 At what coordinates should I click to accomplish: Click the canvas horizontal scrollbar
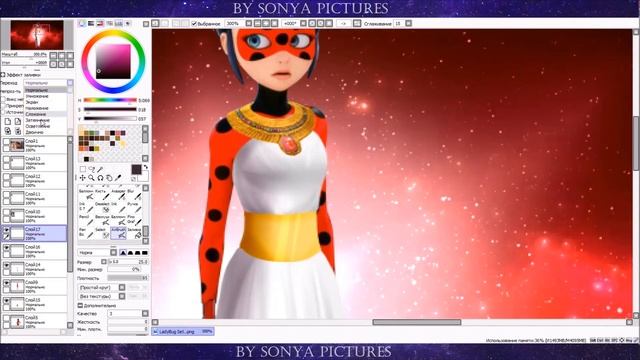[417, 322]
